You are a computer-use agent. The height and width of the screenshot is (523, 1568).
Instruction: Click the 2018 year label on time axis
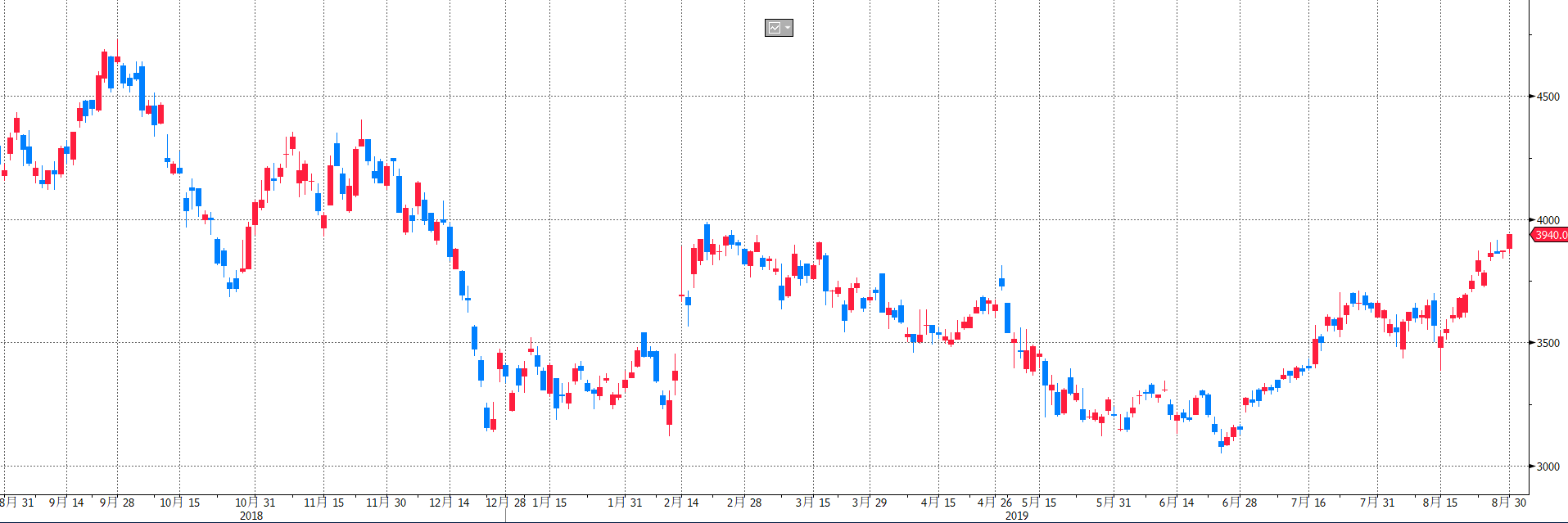coord(251,516)
